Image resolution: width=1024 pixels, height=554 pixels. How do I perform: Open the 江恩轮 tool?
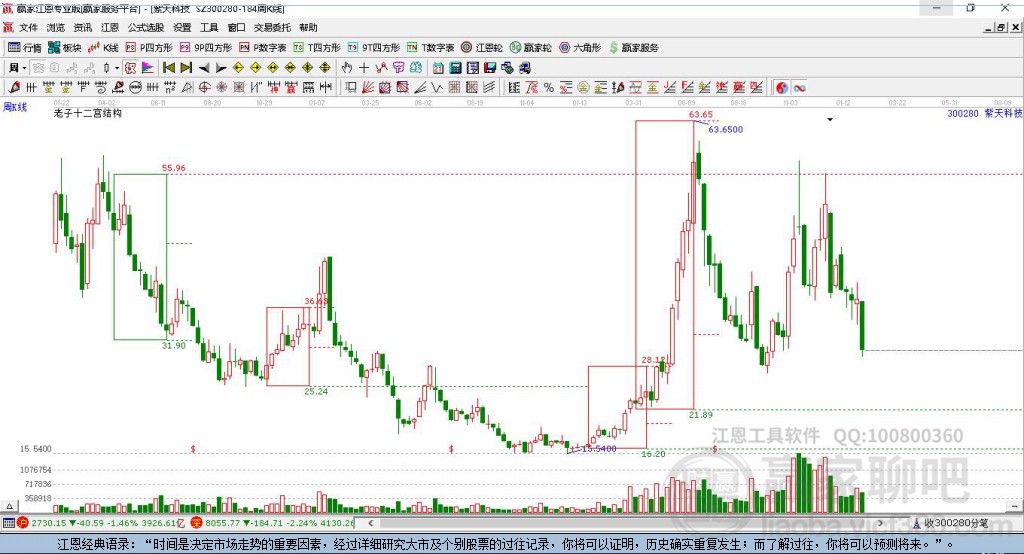tap(482, 48)
